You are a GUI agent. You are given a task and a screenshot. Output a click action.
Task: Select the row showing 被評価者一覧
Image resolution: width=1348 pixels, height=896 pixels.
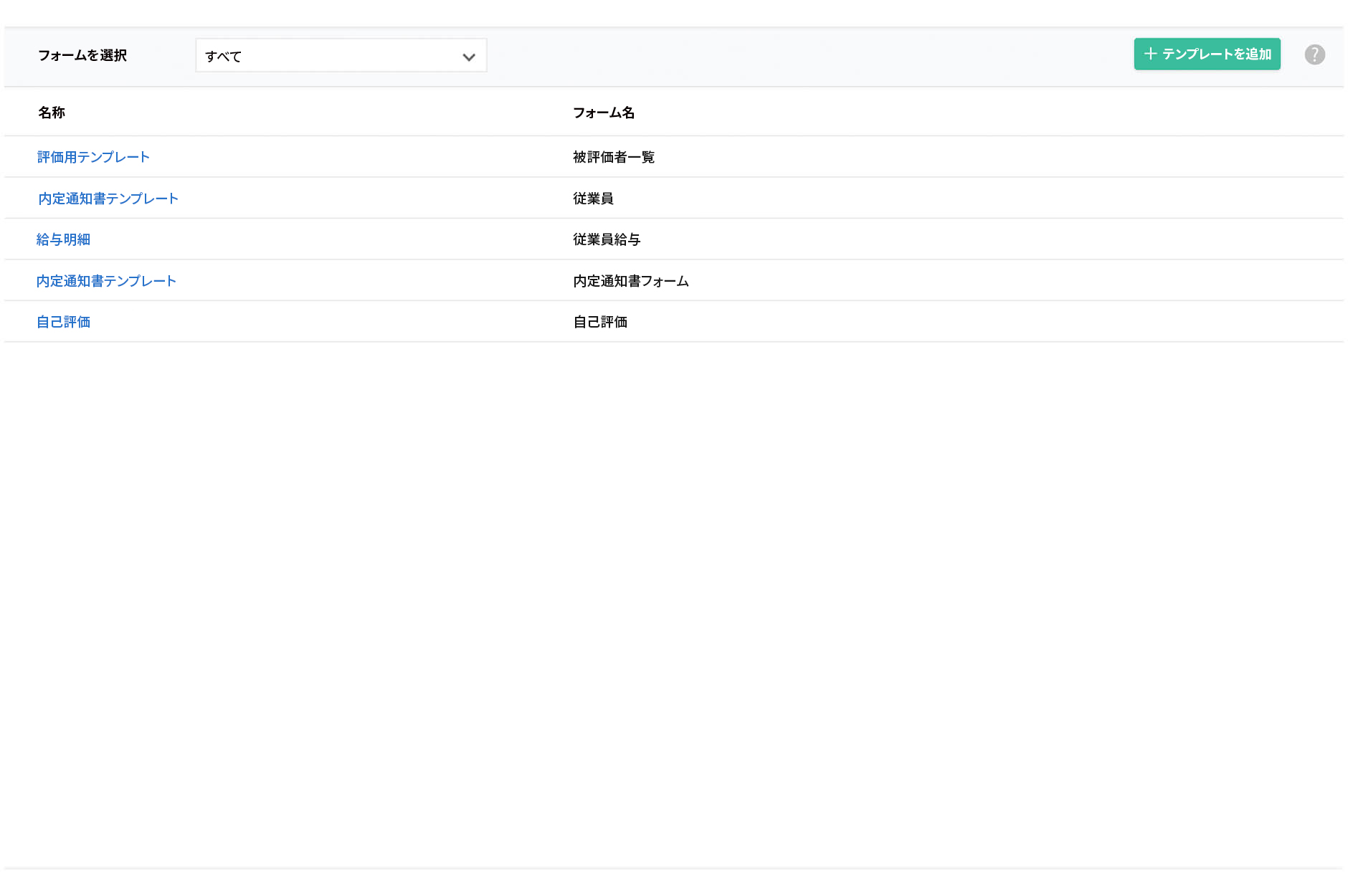(613, 157)
